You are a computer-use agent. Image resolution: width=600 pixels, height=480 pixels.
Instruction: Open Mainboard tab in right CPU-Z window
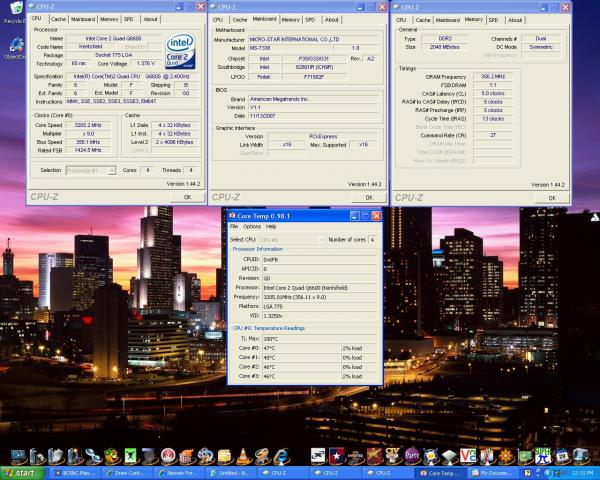pyautogui.click(x=447, y=20)
